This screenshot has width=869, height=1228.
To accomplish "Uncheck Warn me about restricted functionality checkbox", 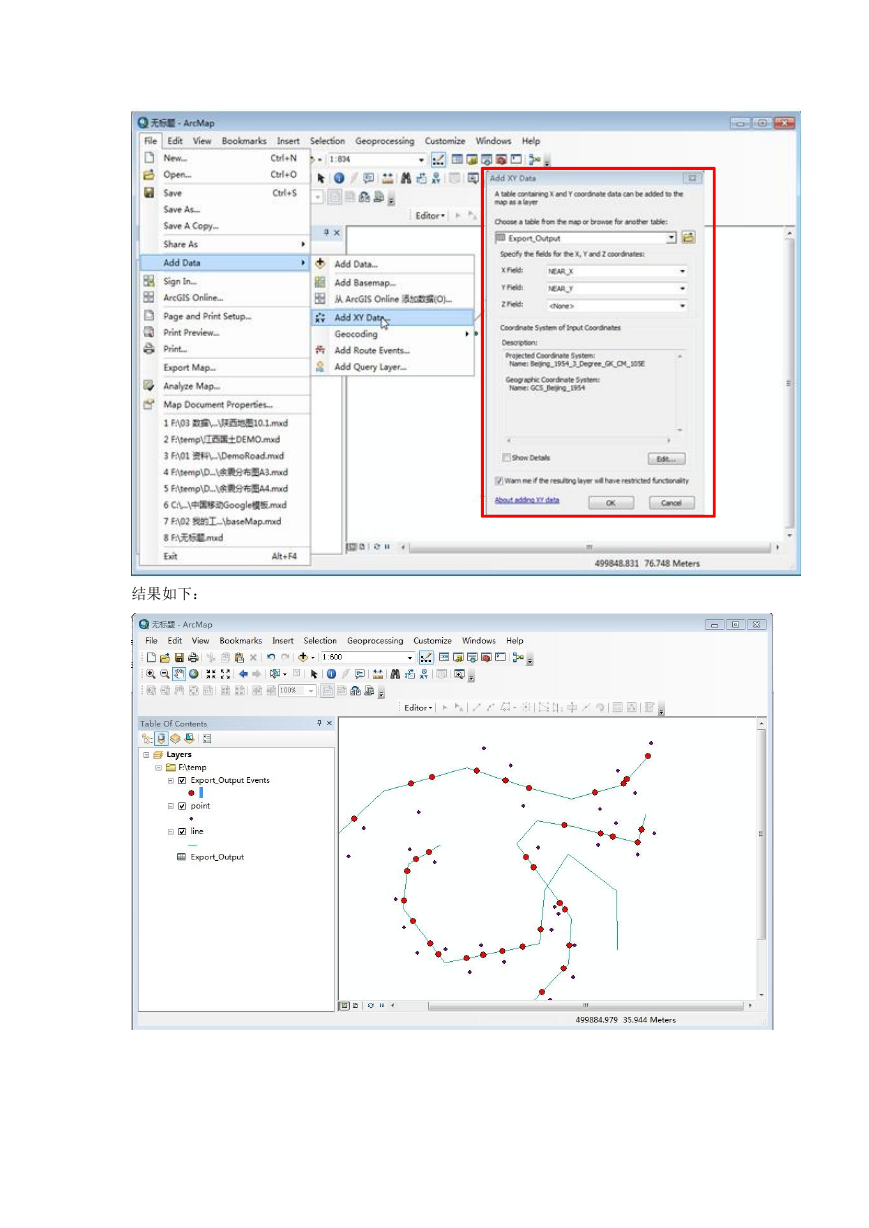I will click(x=499, y=481).
